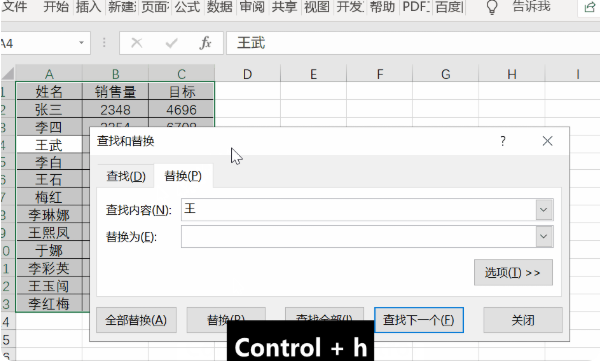Click the 全部替换(A) button
Screen dimensions: 607x361
point(136,320)
